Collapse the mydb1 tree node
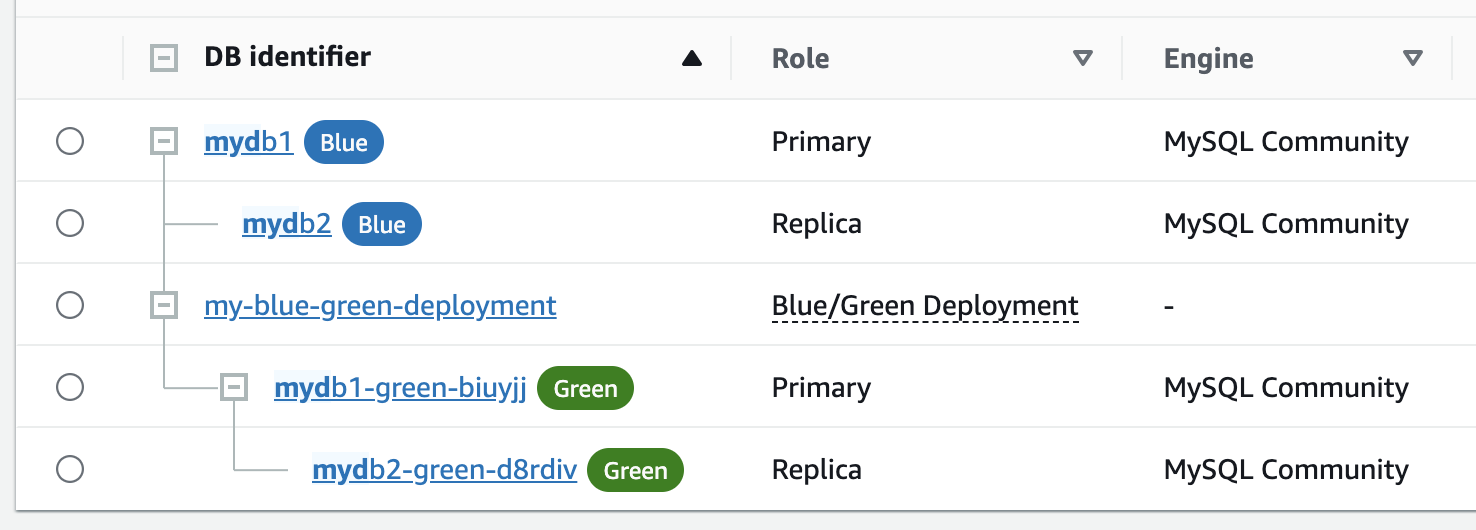 [x=163, y=142]
